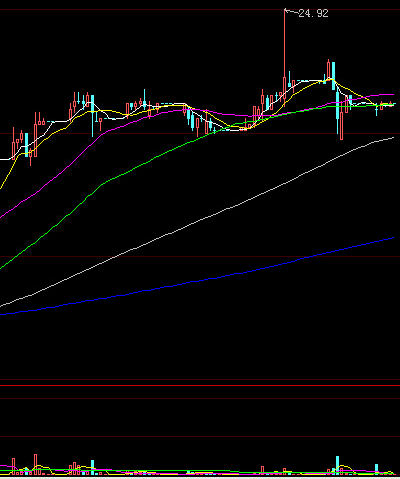Click the thick red horizontal separator line
The width and height of the screenshot is (400, 479).
click(x=200, y=386)
